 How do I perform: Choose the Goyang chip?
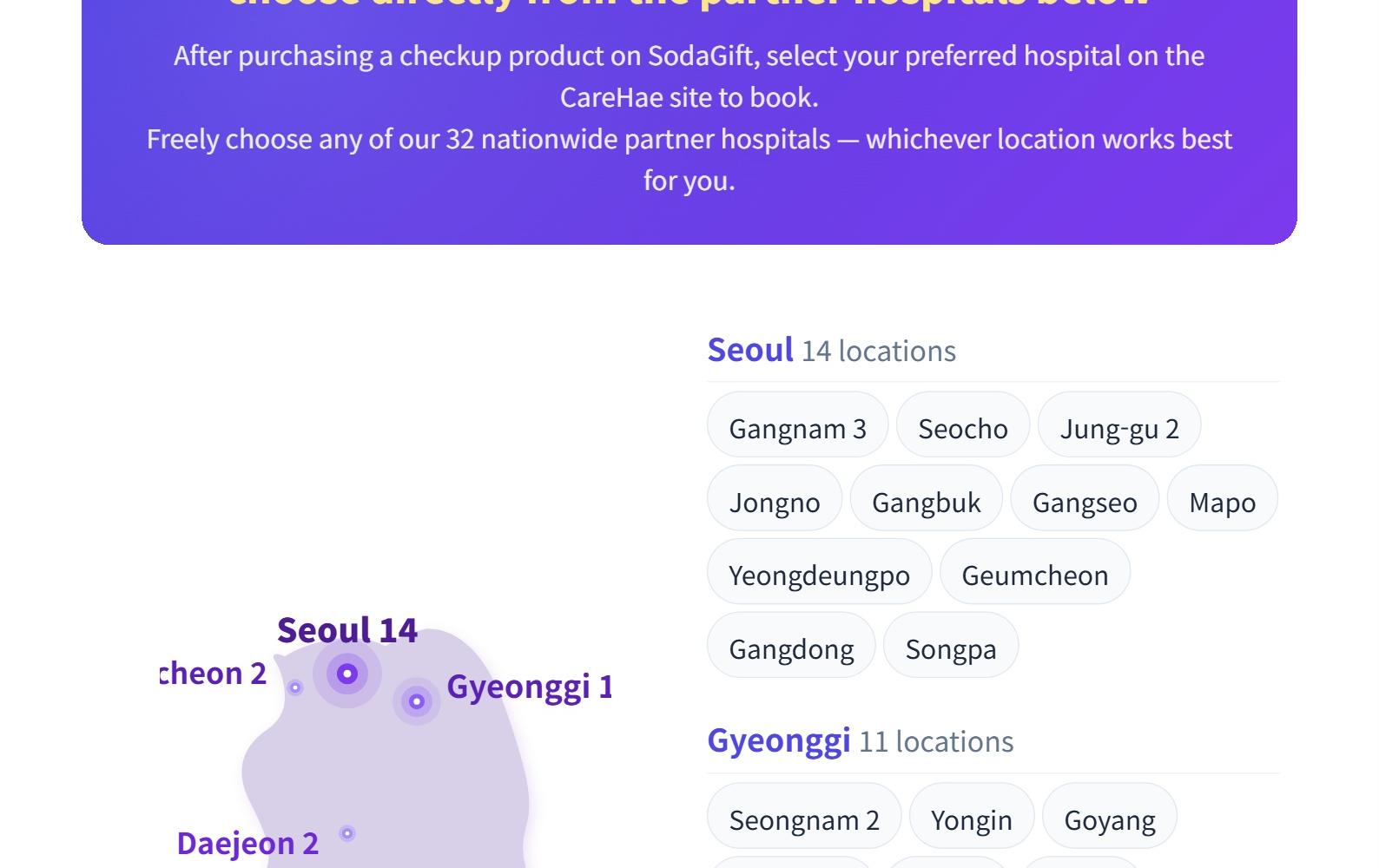point(1110,816)
